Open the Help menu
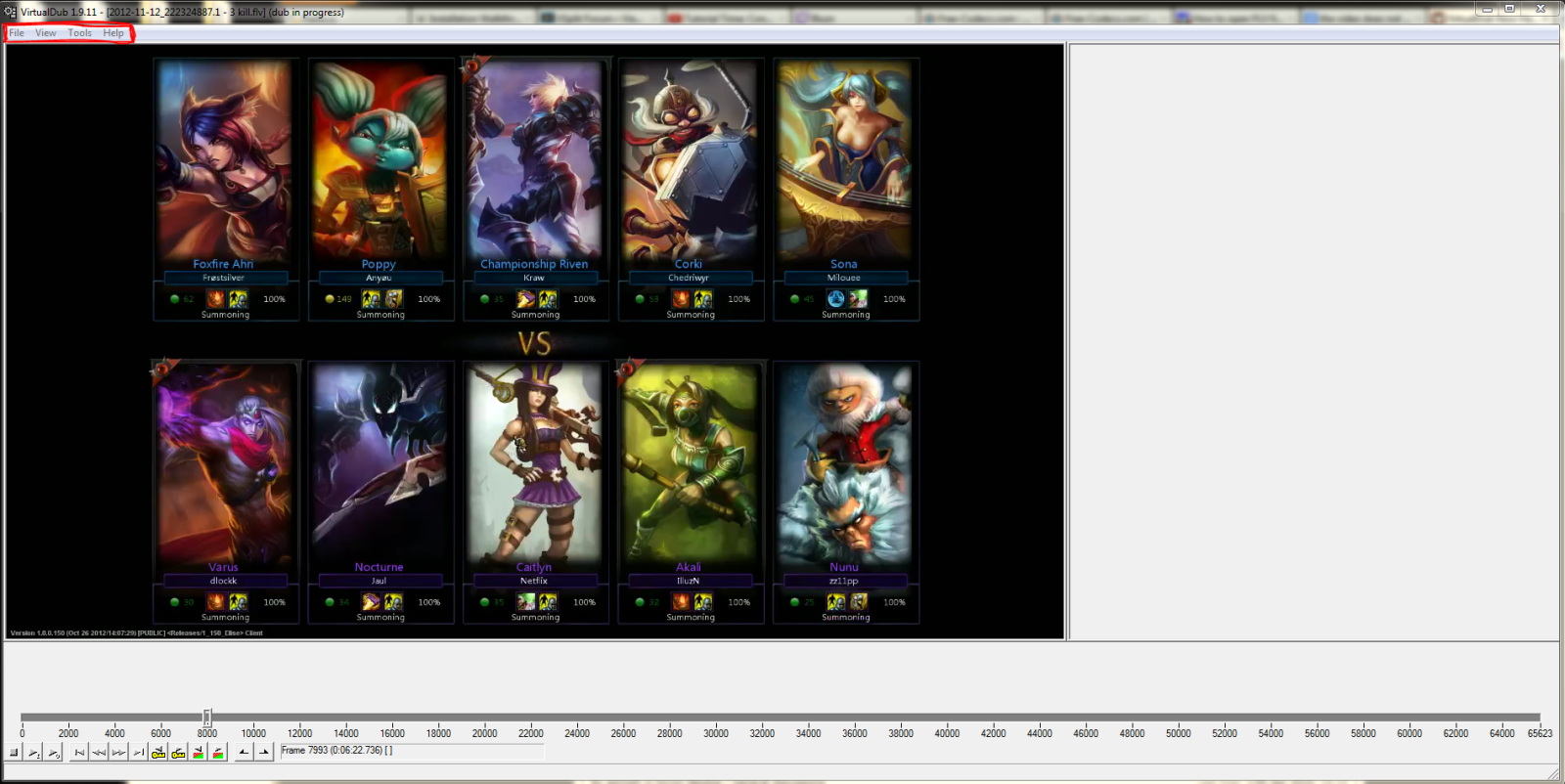Image resolution: width=1565 pixels, height=784 pixels. (113, 33)
